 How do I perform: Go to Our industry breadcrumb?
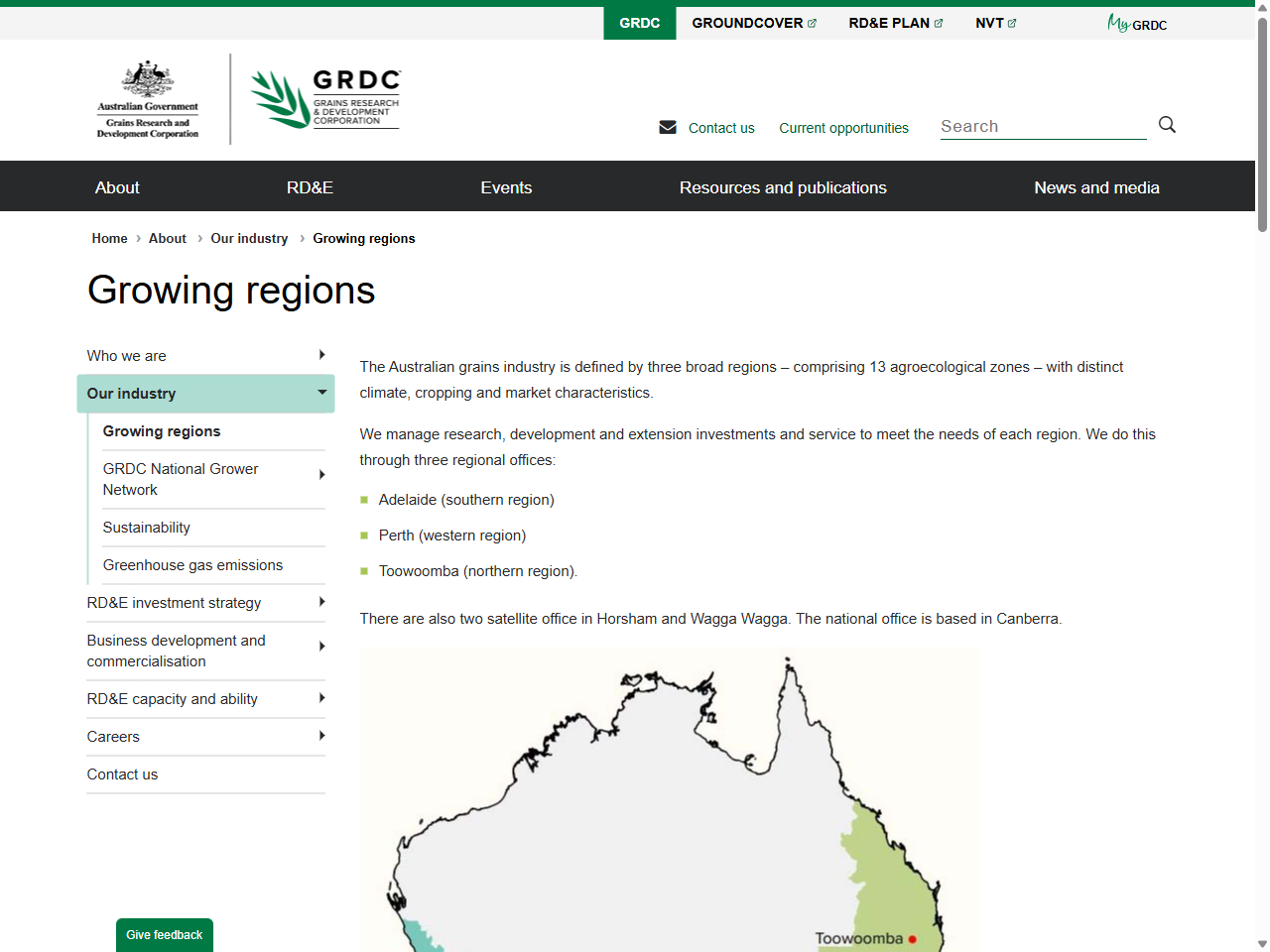pos(249,238)
